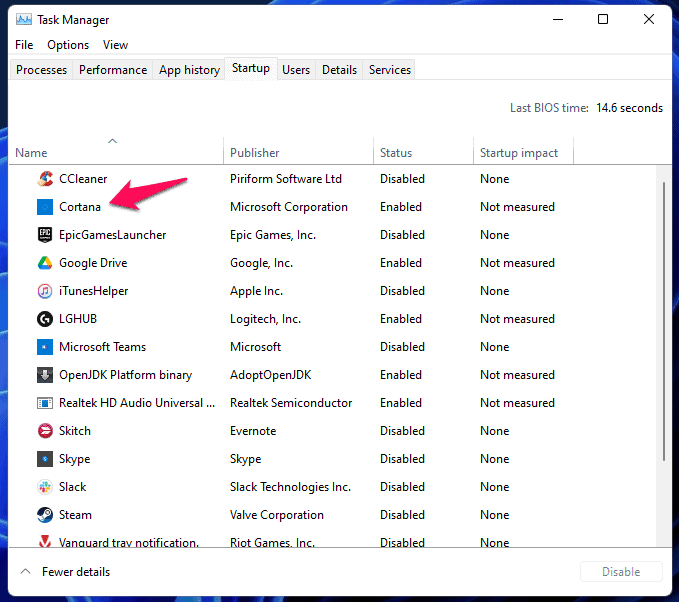This screenshot has width=679, height=602.
Task: Switch to the Performance tab
Action: [113, 70]
